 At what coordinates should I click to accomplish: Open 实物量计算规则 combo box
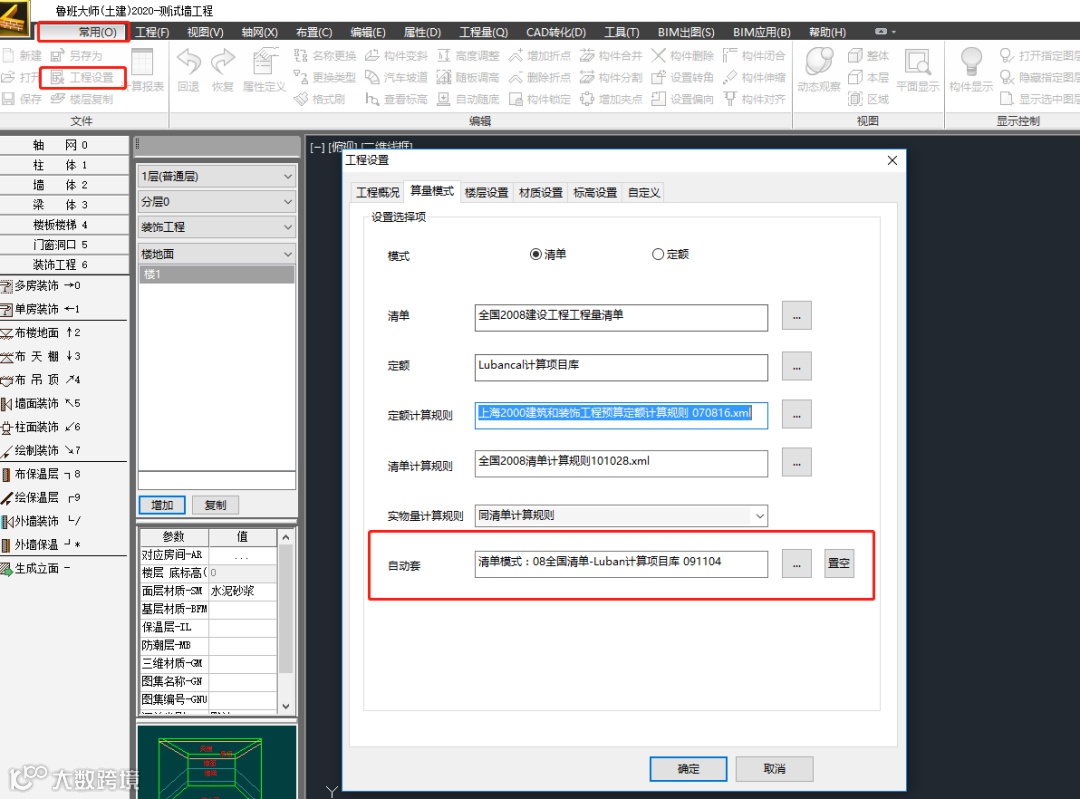621,515
